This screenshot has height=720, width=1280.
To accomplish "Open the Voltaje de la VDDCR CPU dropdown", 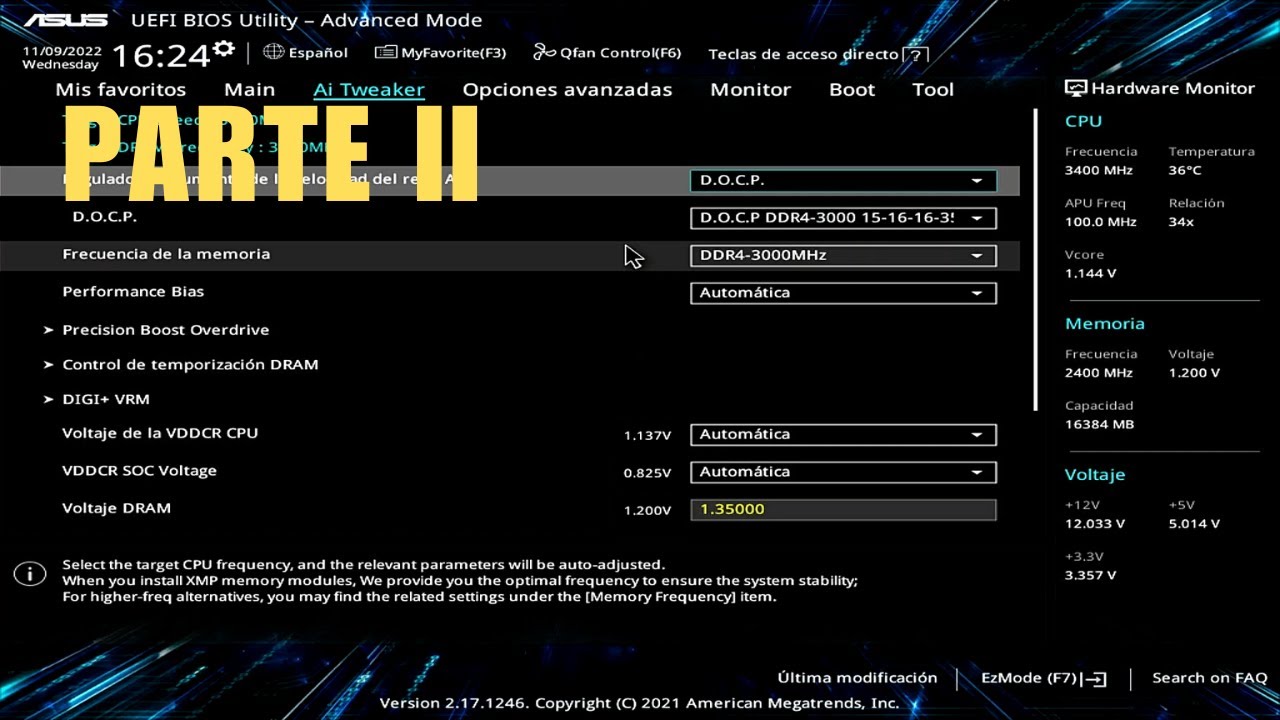I will 843,435.
